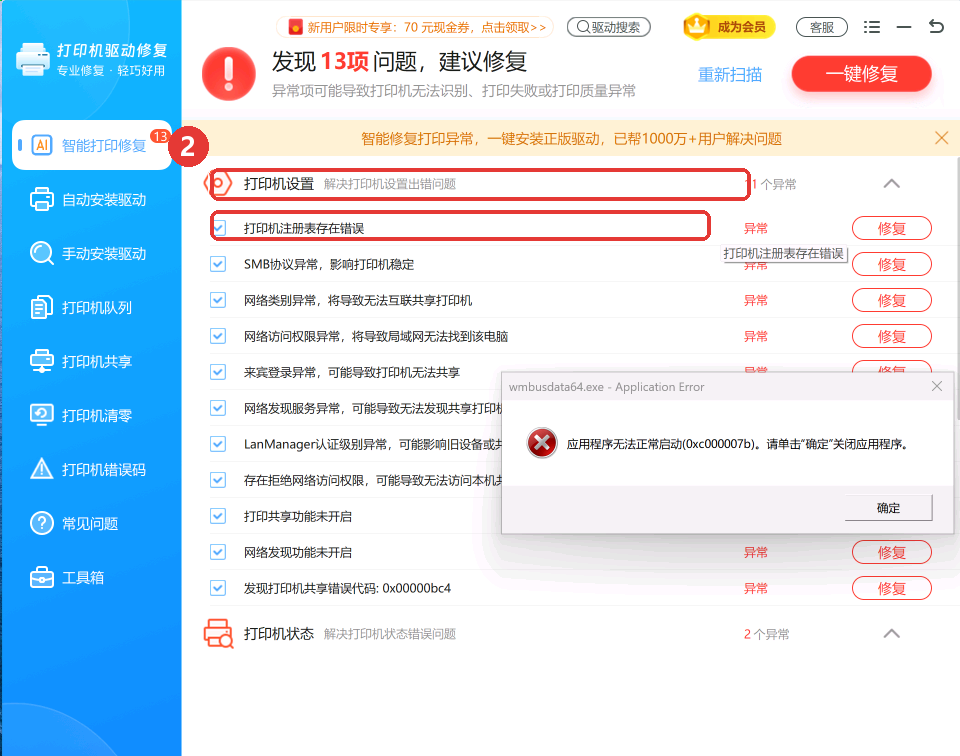The image size is (960, 756).
Task: Click the 手动安装驱动 search icon
Action: pyautogui.click(x=42, y=253)
